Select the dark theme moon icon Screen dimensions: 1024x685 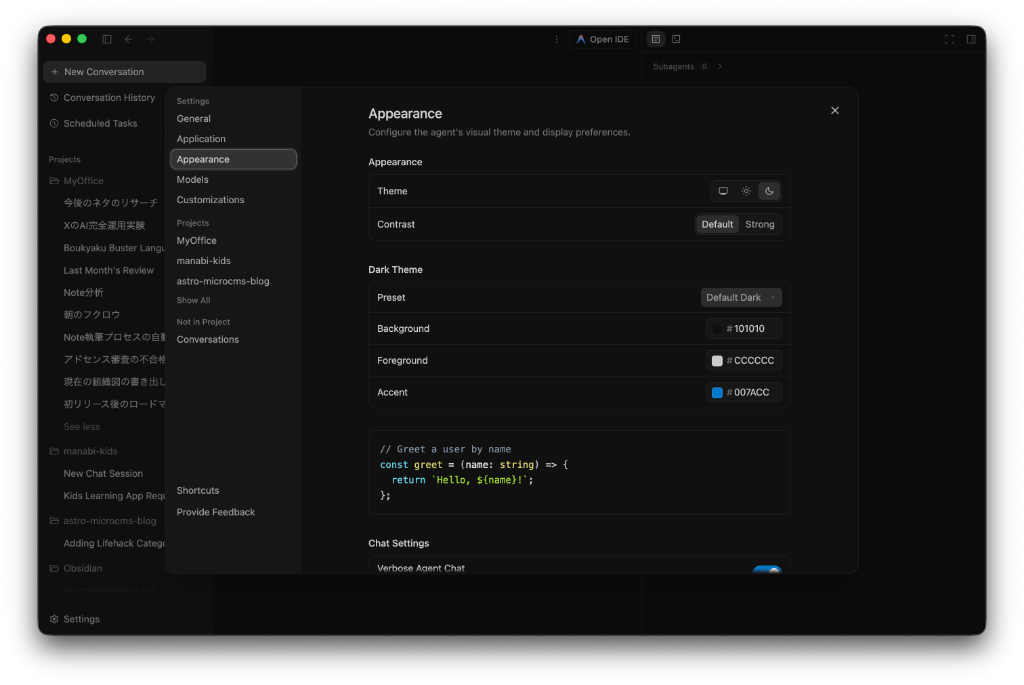click(x=769, y=191)
